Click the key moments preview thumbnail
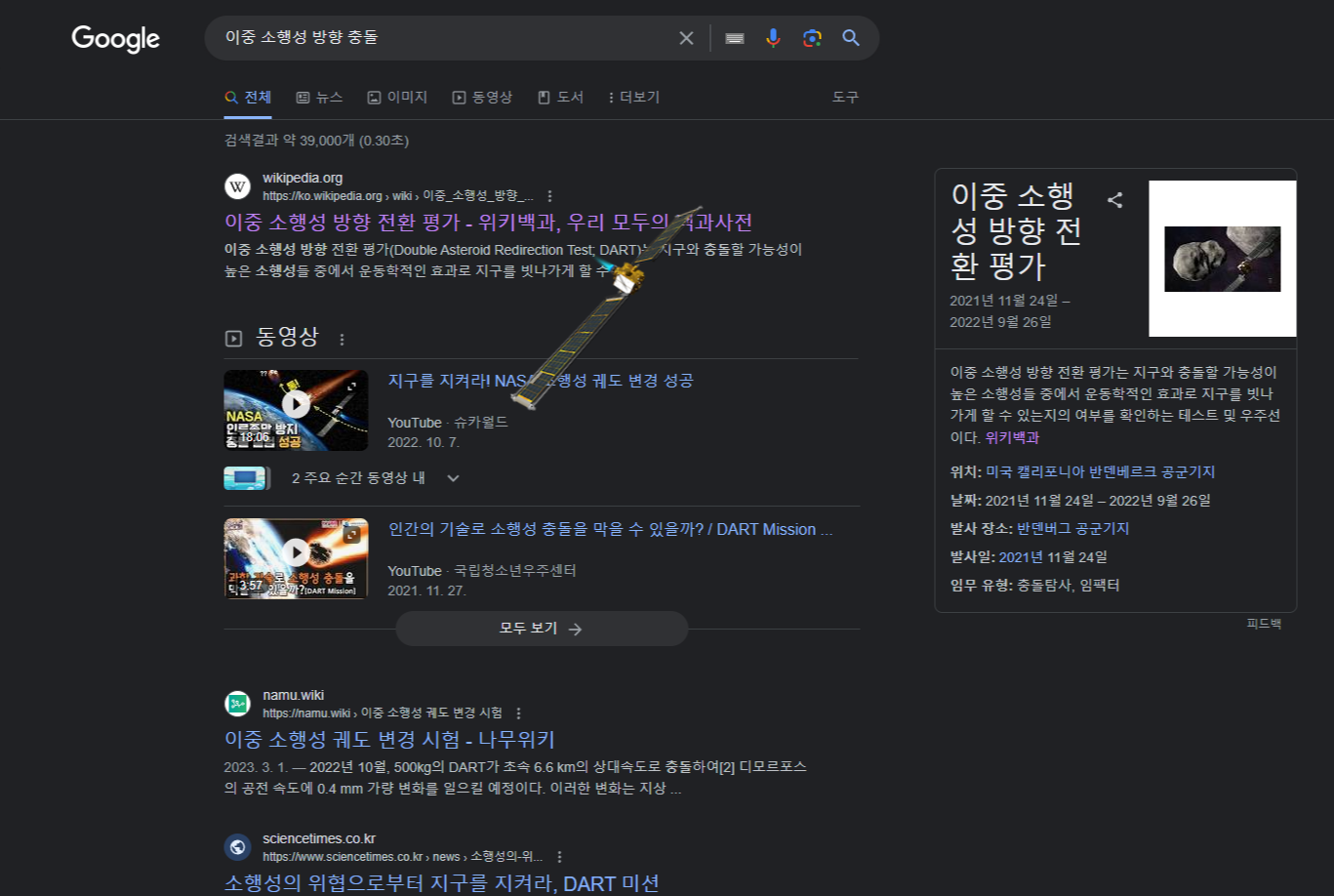 tap(245, 478)
